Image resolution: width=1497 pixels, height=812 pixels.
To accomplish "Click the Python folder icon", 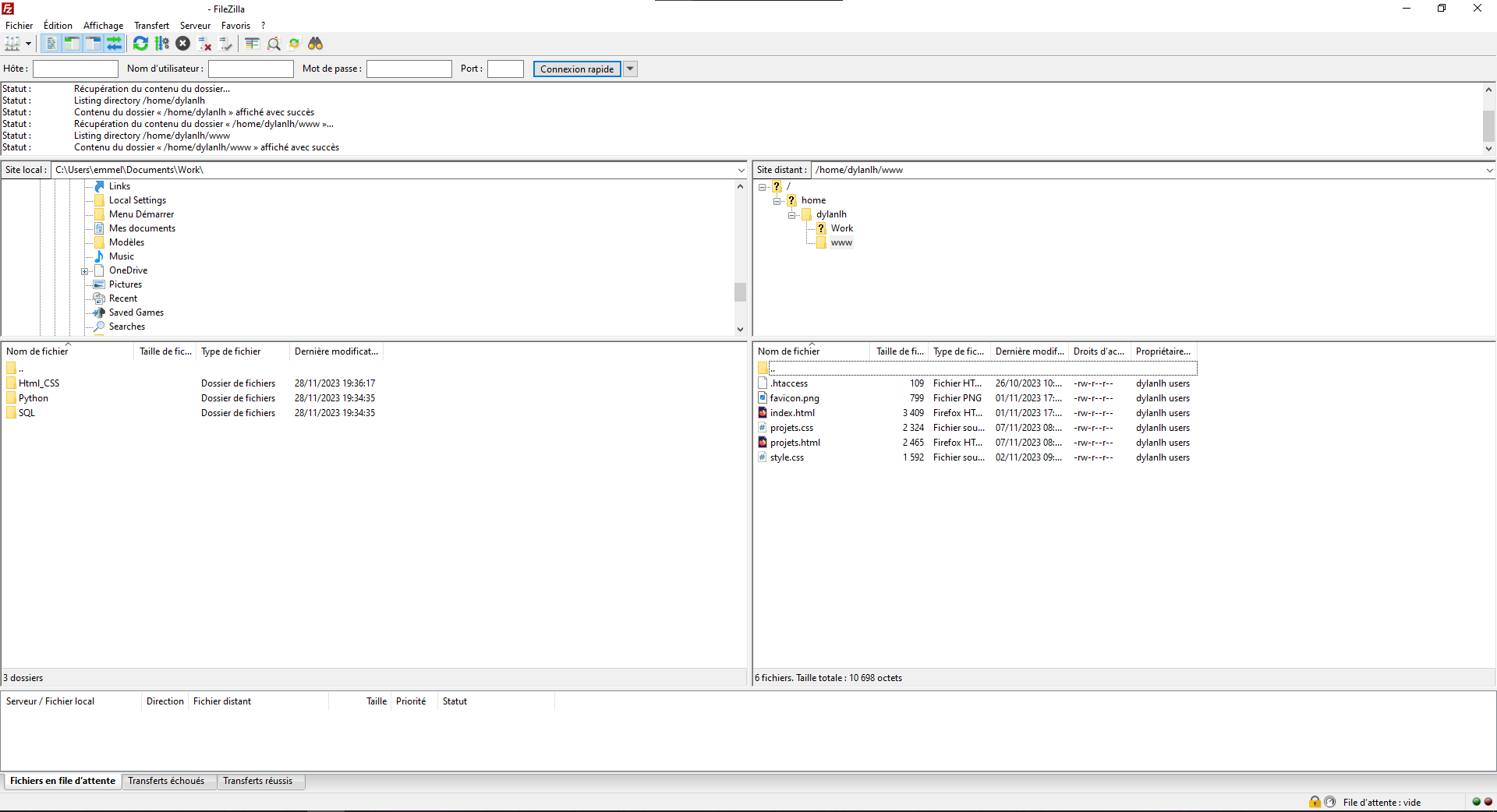I will 11,398.
